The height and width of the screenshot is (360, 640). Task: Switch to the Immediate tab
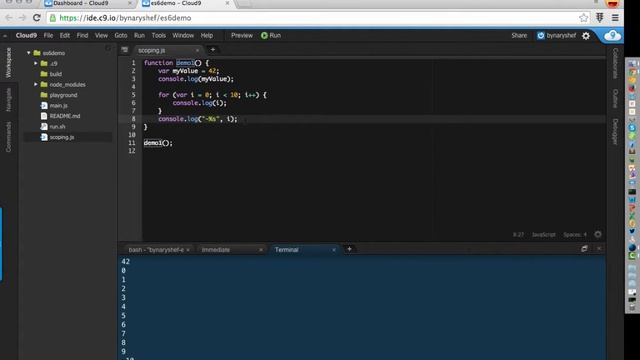(x=216, y=250)
